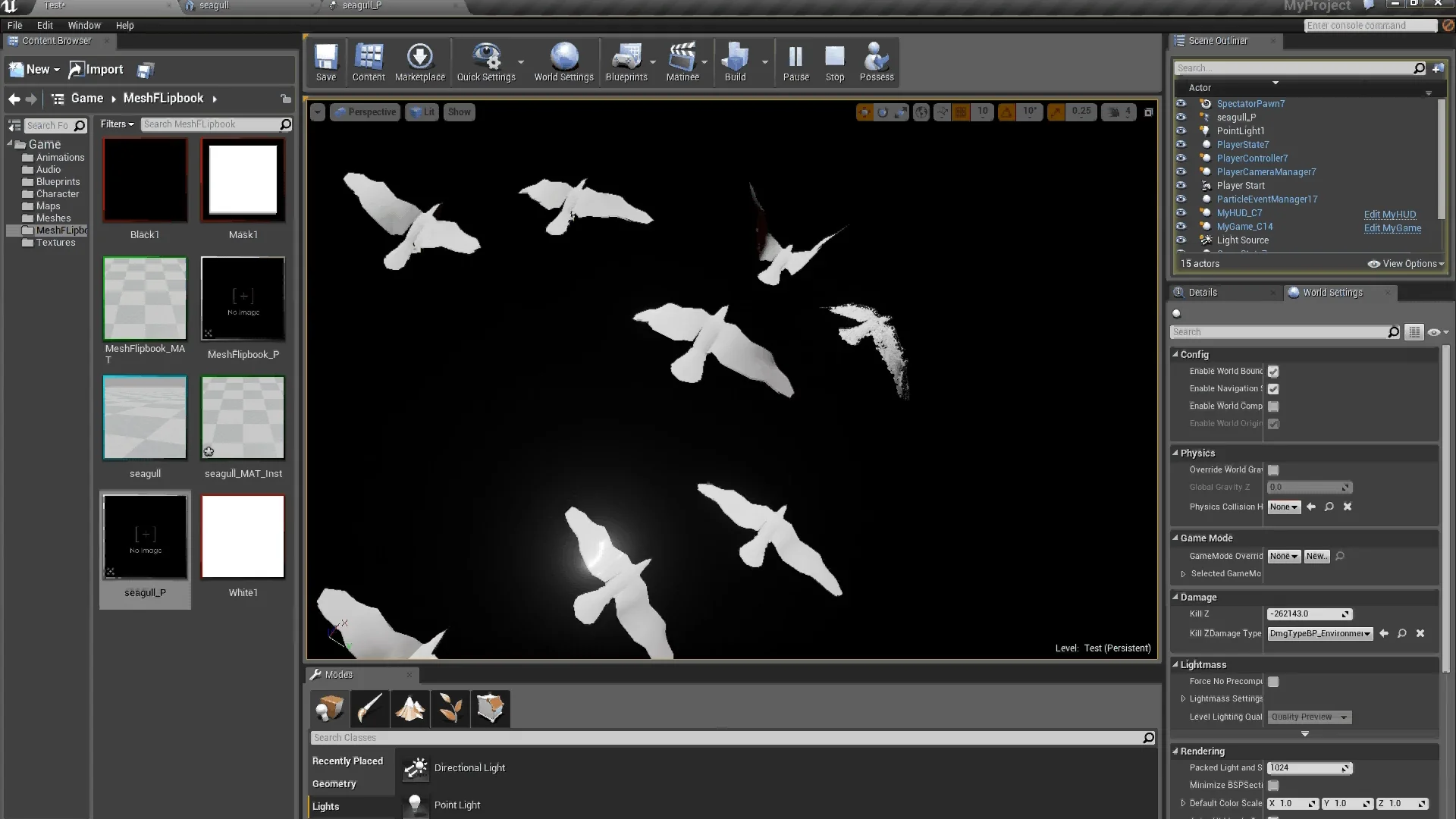Open the Marketplace

click(420, 62)
